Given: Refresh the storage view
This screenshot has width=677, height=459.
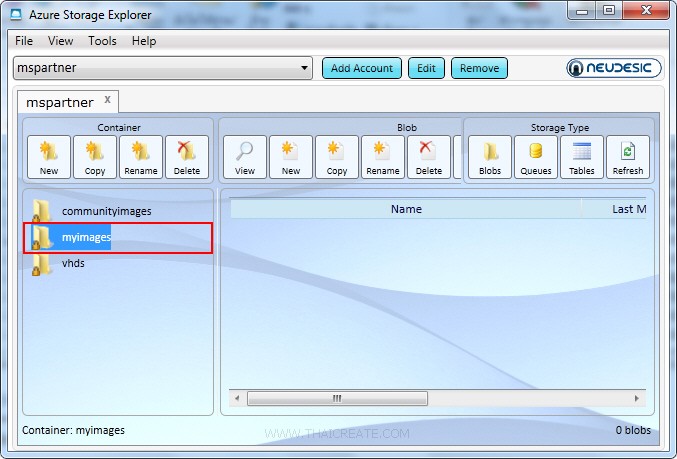Looking at the screenshot, I should [x=628, y=157].
